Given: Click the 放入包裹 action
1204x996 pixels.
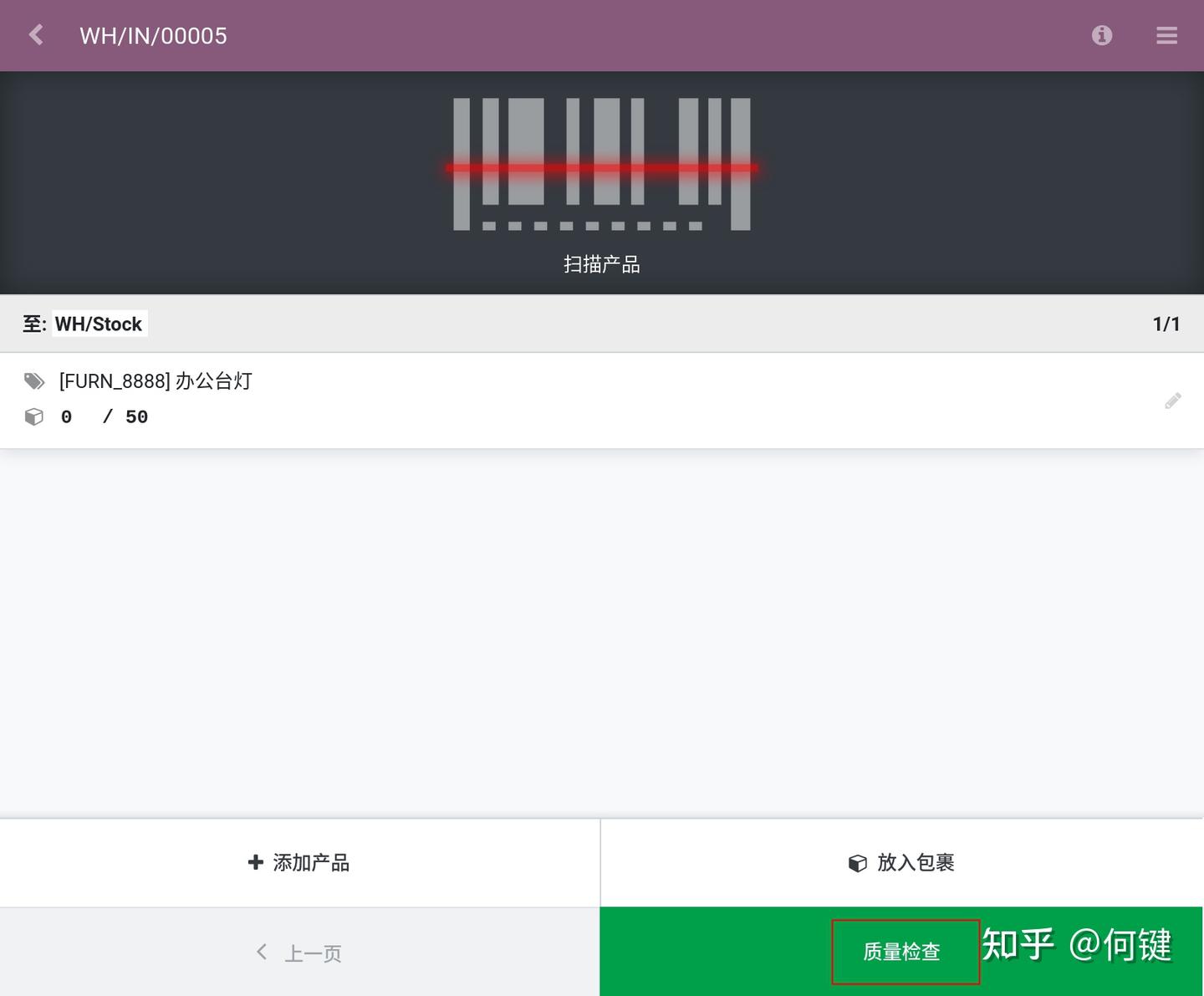Looking at the screenshot, I should (917, 862).
